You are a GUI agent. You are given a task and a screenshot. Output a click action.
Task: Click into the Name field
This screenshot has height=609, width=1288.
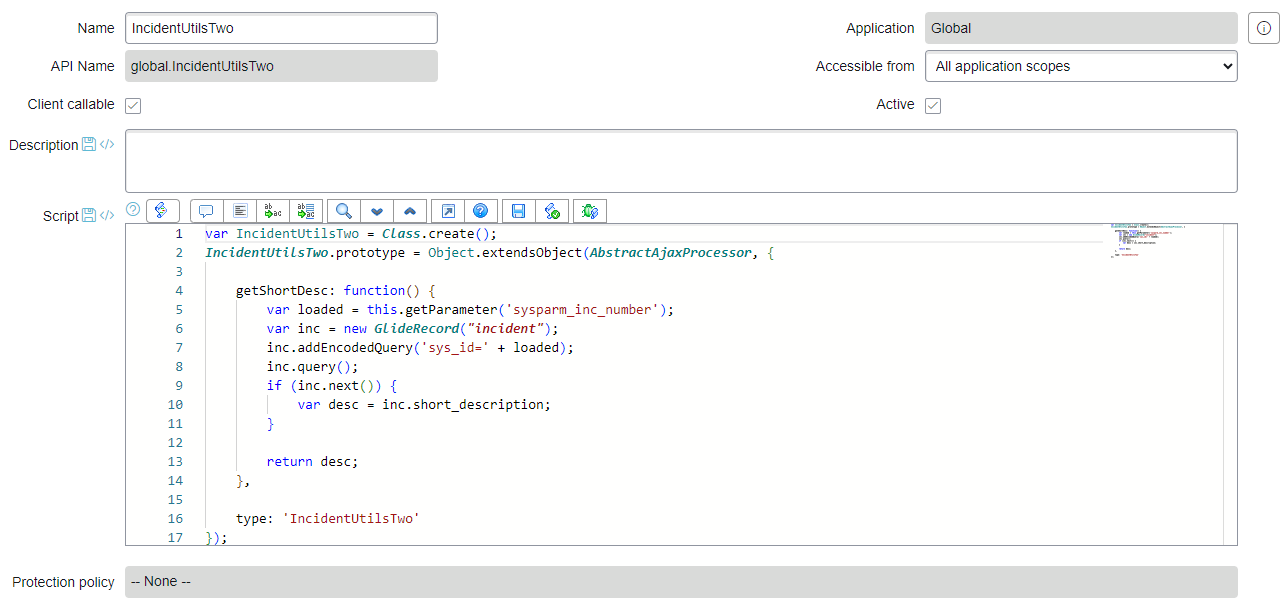point(281,28)
